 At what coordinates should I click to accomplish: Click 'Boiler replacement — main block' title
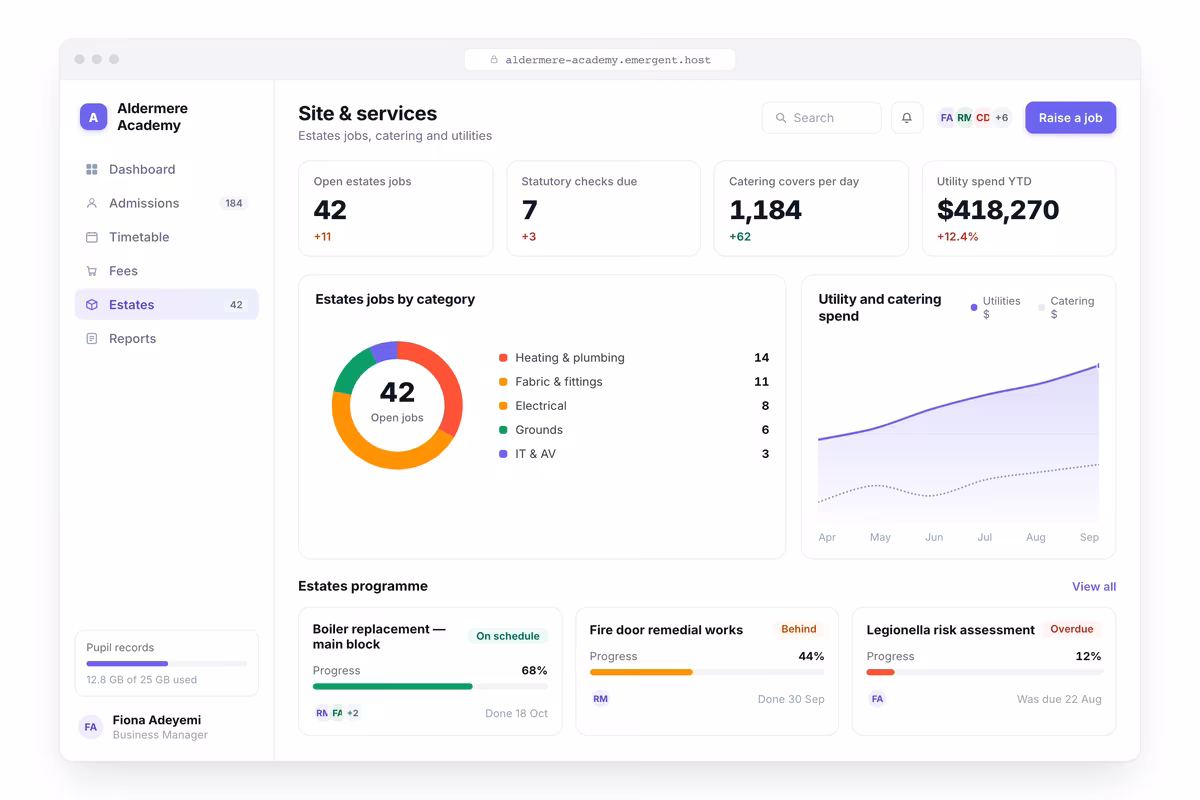[379, 637]
